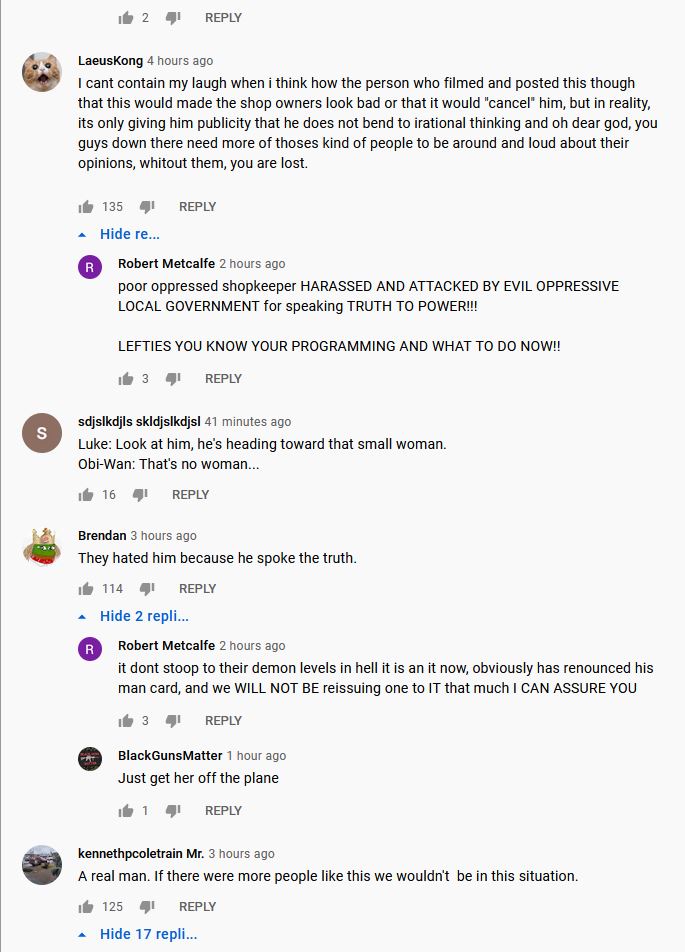685x952 pixels.
Task: Open the '41 minutes ago' timestamp link
Action: coord(248,422)
